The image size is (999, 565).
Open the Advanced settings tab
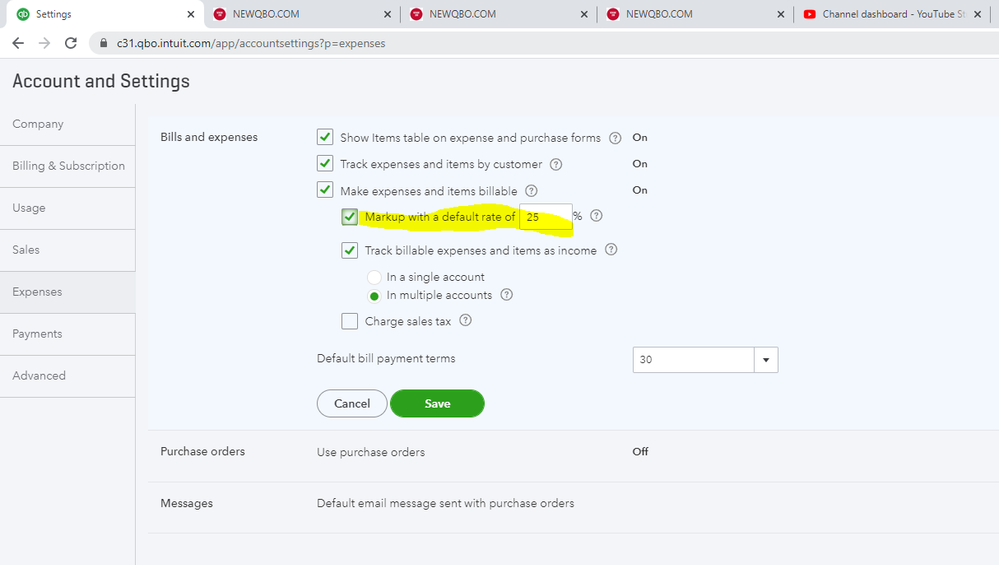(x=68, y=376)
